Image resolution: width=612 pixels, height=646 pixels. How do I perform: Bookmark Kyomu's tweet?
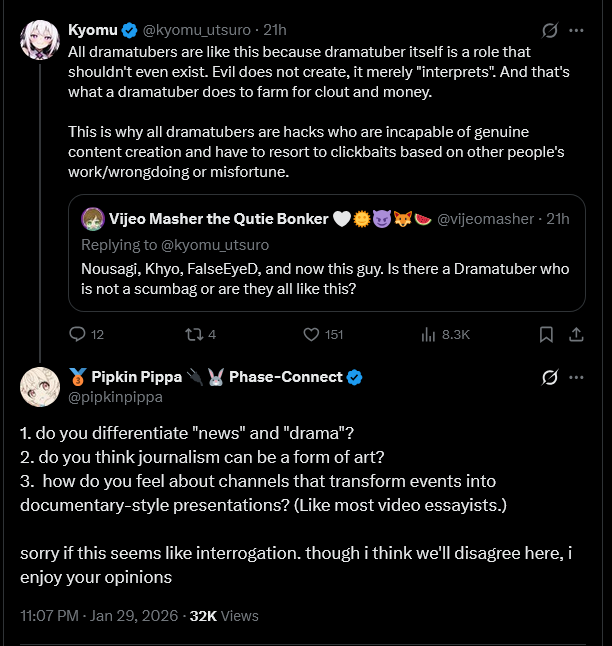coord(546,334)
